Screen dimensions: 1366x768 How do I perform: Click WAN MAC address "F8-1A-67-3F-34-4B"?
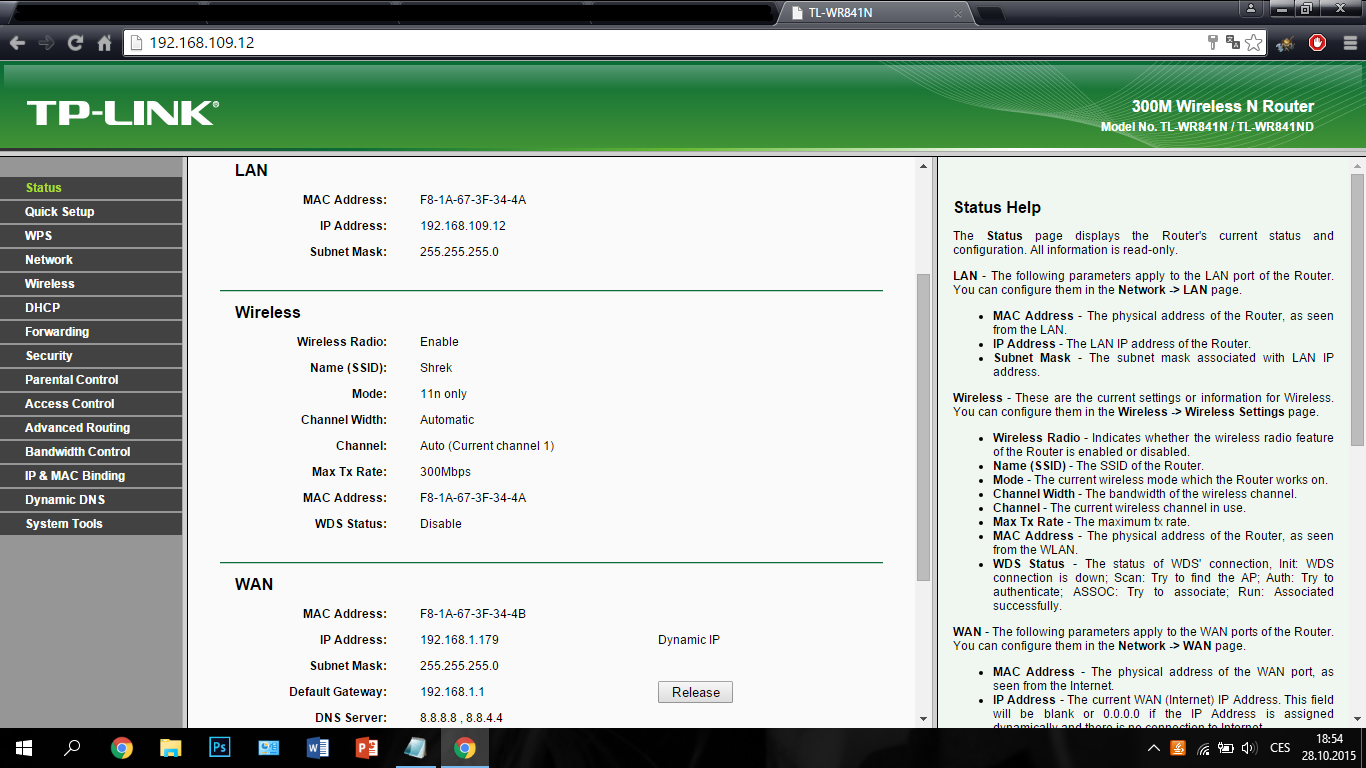[x=473, y=614]
